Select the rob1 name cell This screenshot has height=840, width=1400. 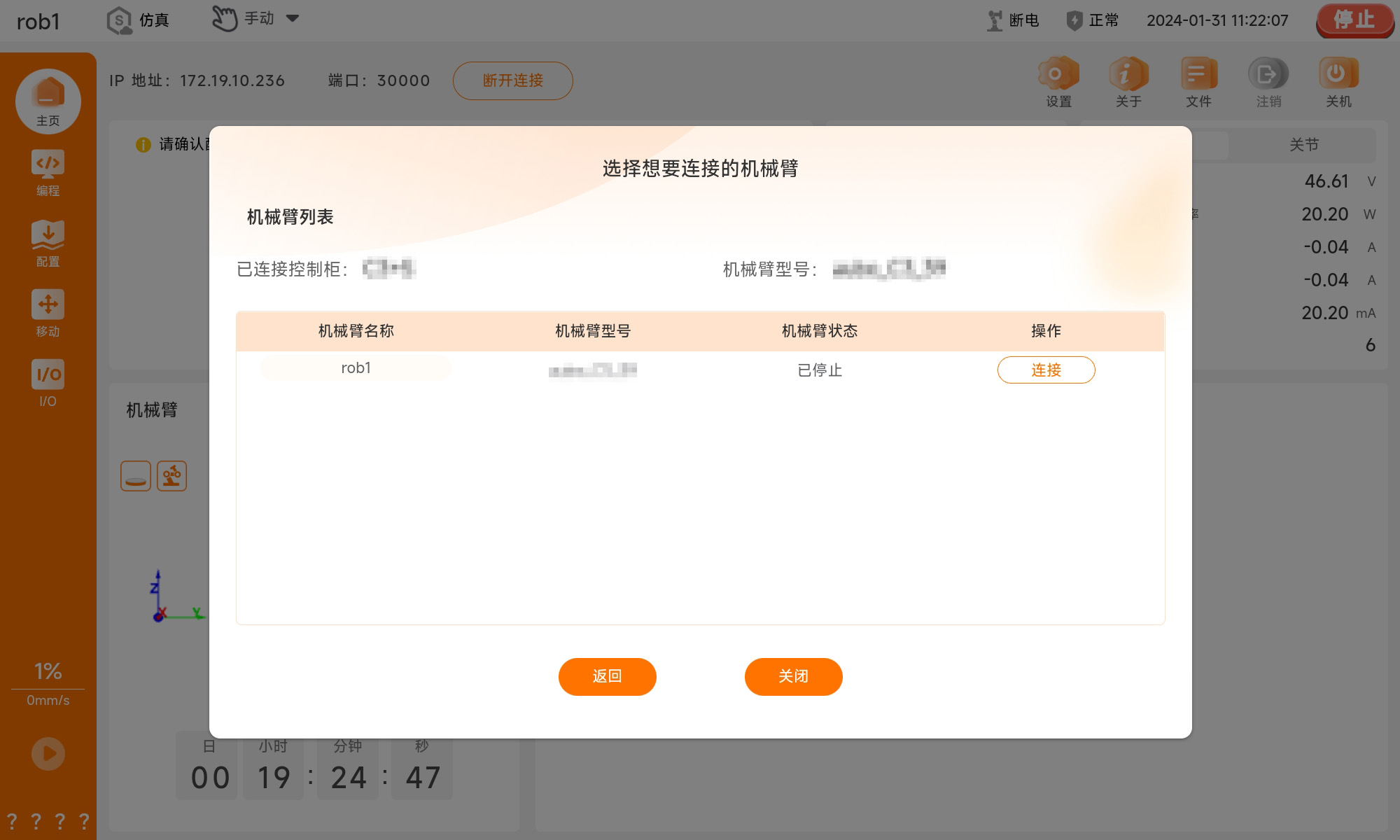(356, 368)
